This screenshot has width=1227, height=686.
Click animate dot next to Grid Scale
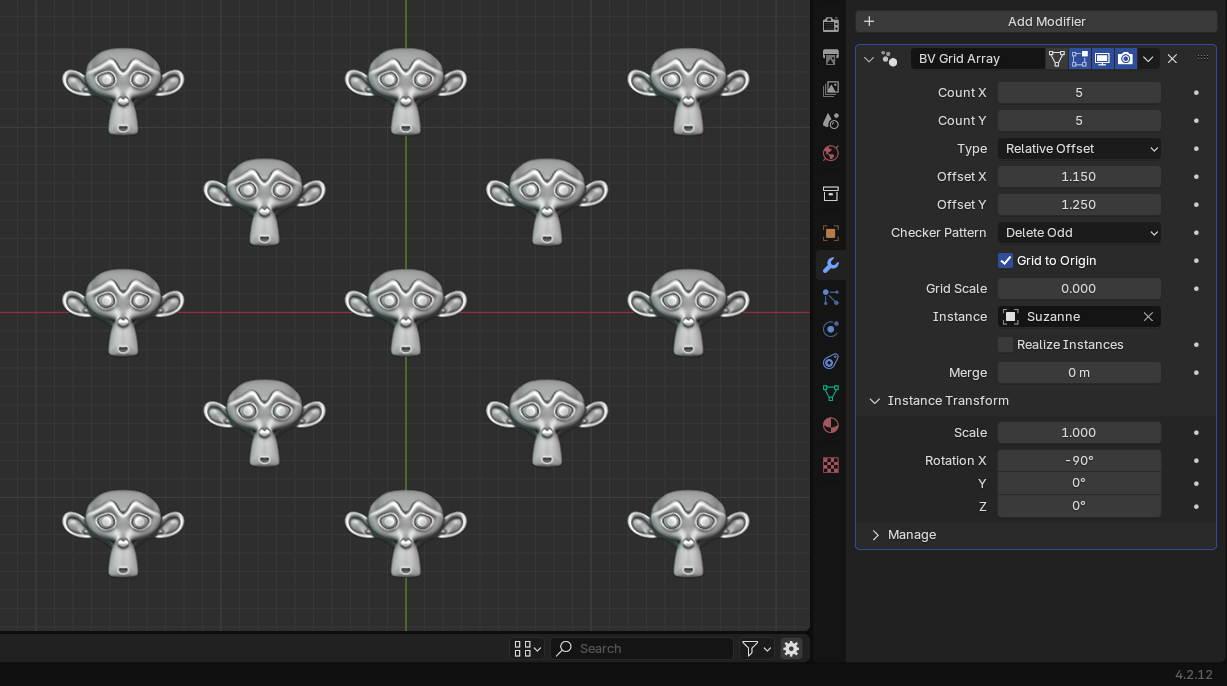tap(1196, 289)
